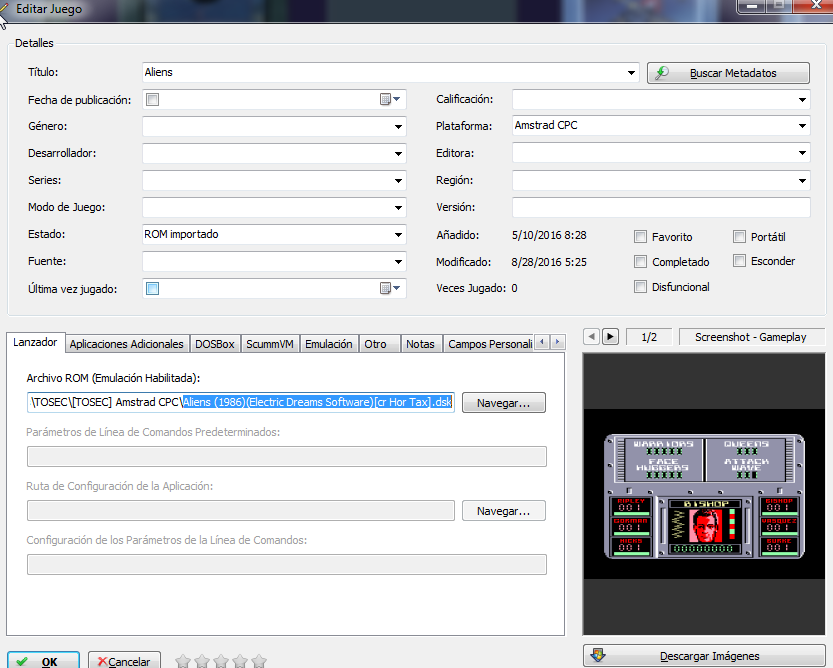
Task: Click Navegar next to the ROM file path
Action: (503, 402)
